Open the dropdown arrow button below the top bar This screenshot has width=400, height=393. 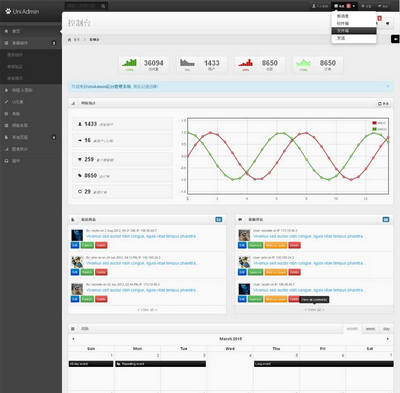point(387,23)
